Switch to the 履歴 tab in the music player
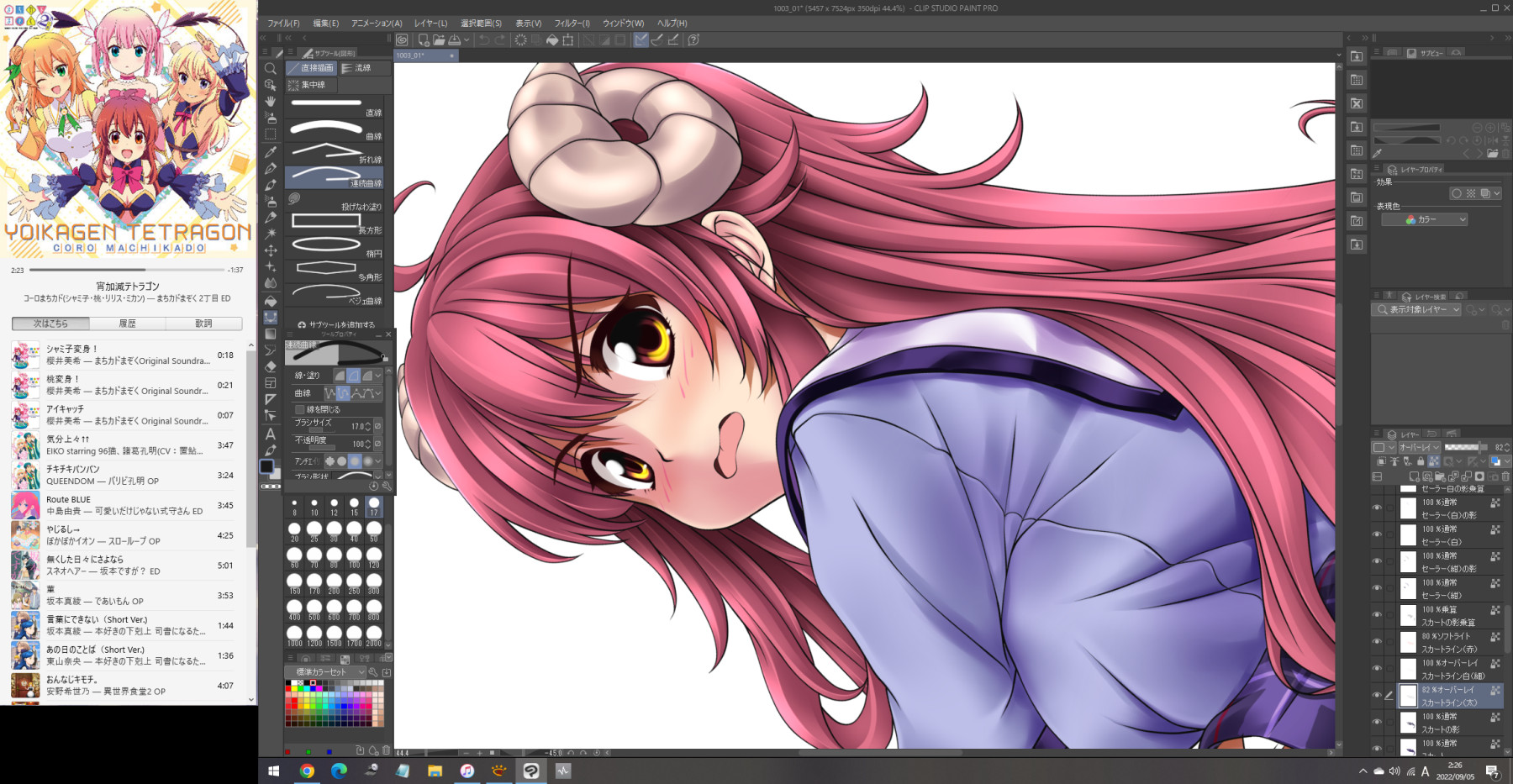This screenshot has height=784, width=1513. (127, 324)
